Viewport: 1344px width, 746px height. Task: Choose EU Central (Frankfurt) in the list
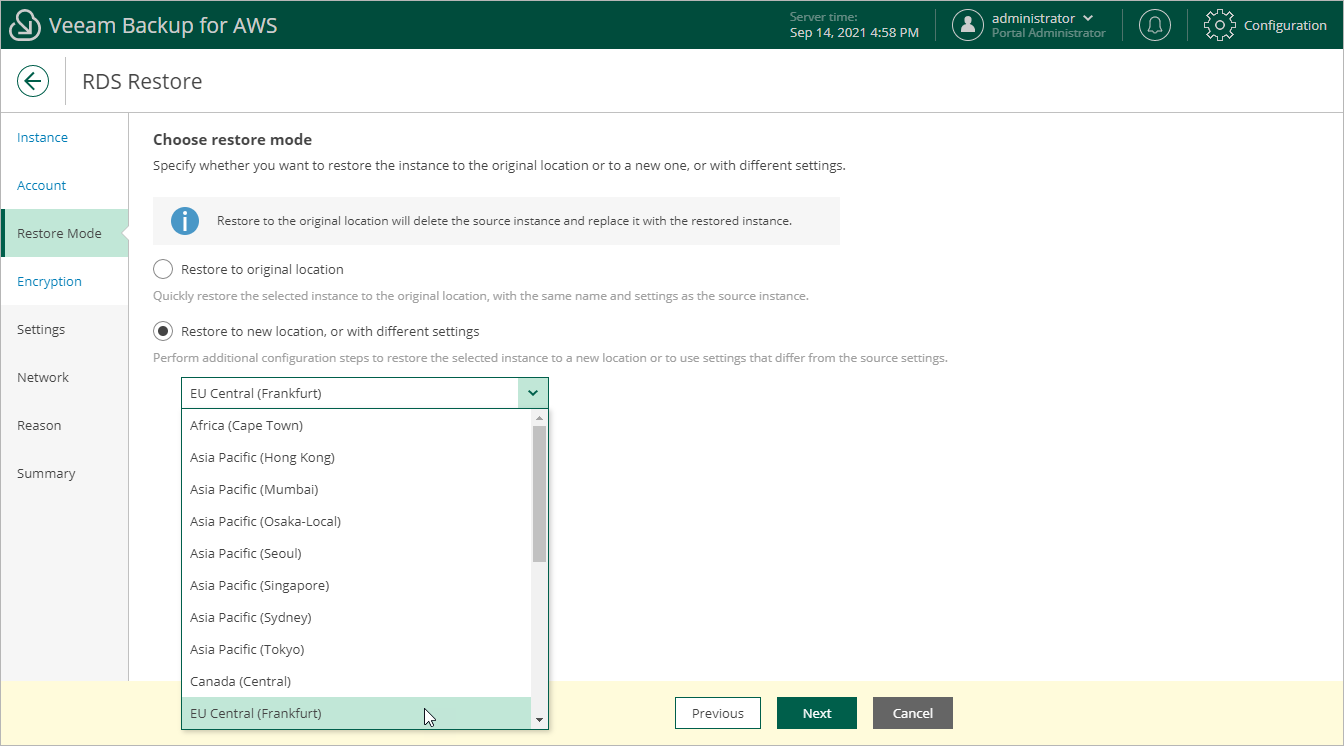357,713
